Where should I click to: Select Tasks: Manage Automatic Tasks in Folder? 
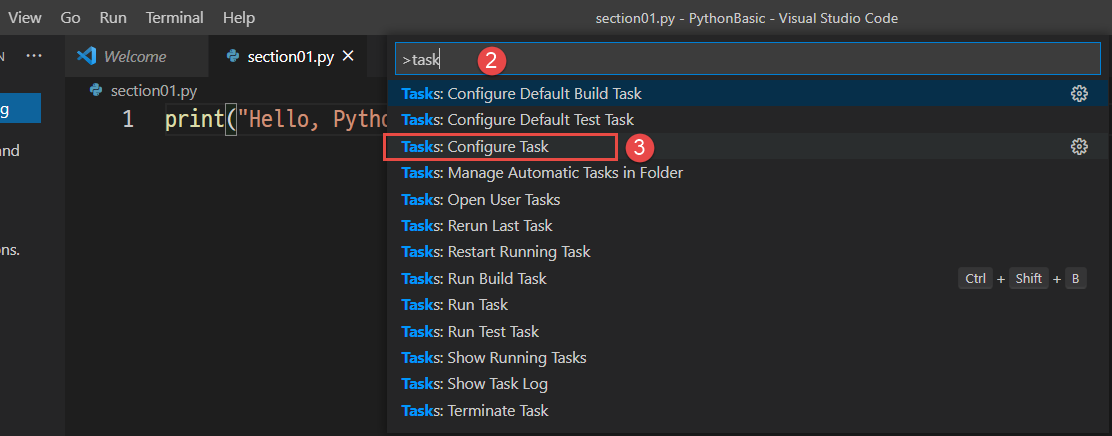coord(747,173)
